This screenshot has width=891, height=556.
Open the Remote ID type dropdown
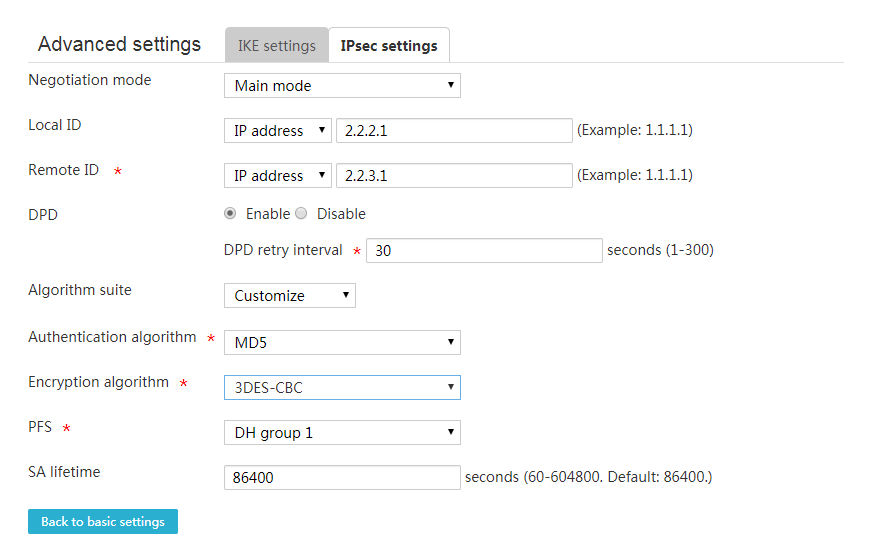(x=277, y=175)
